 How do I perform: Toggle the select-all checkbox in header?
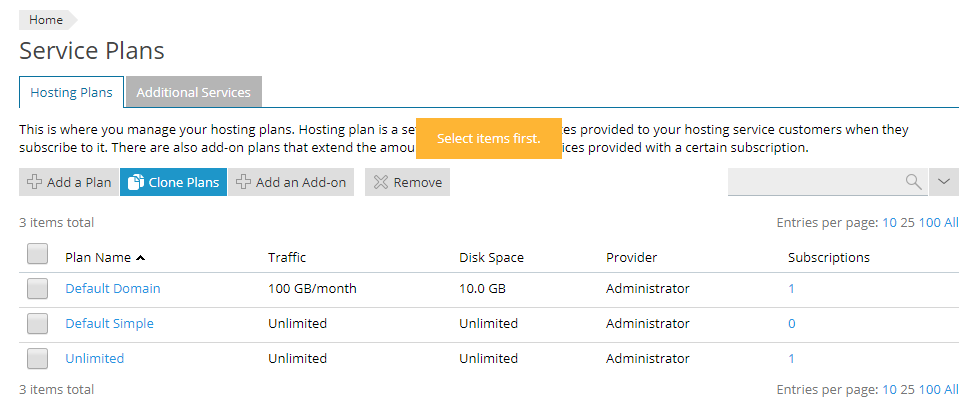point(37,255)
